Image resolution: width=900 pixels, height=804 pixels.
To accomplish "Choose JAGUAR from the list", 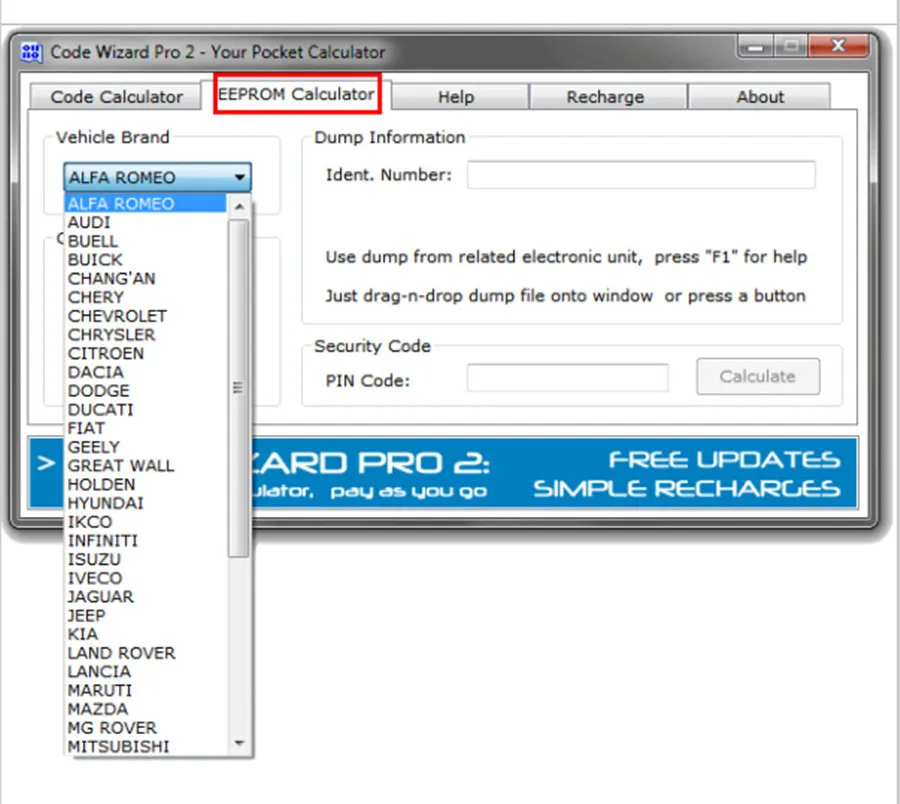I will [145, 597].
